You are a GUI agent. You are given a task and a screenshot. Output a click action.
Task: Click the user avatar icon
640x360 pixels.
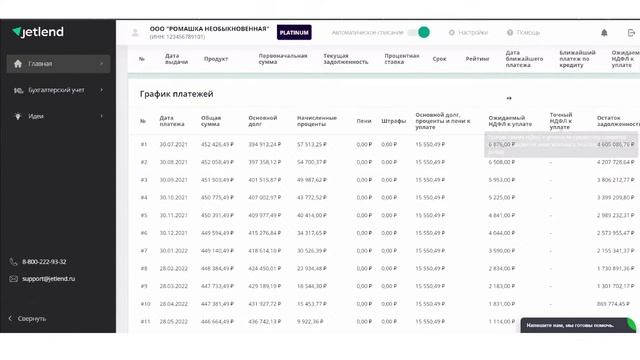point(135,33)
